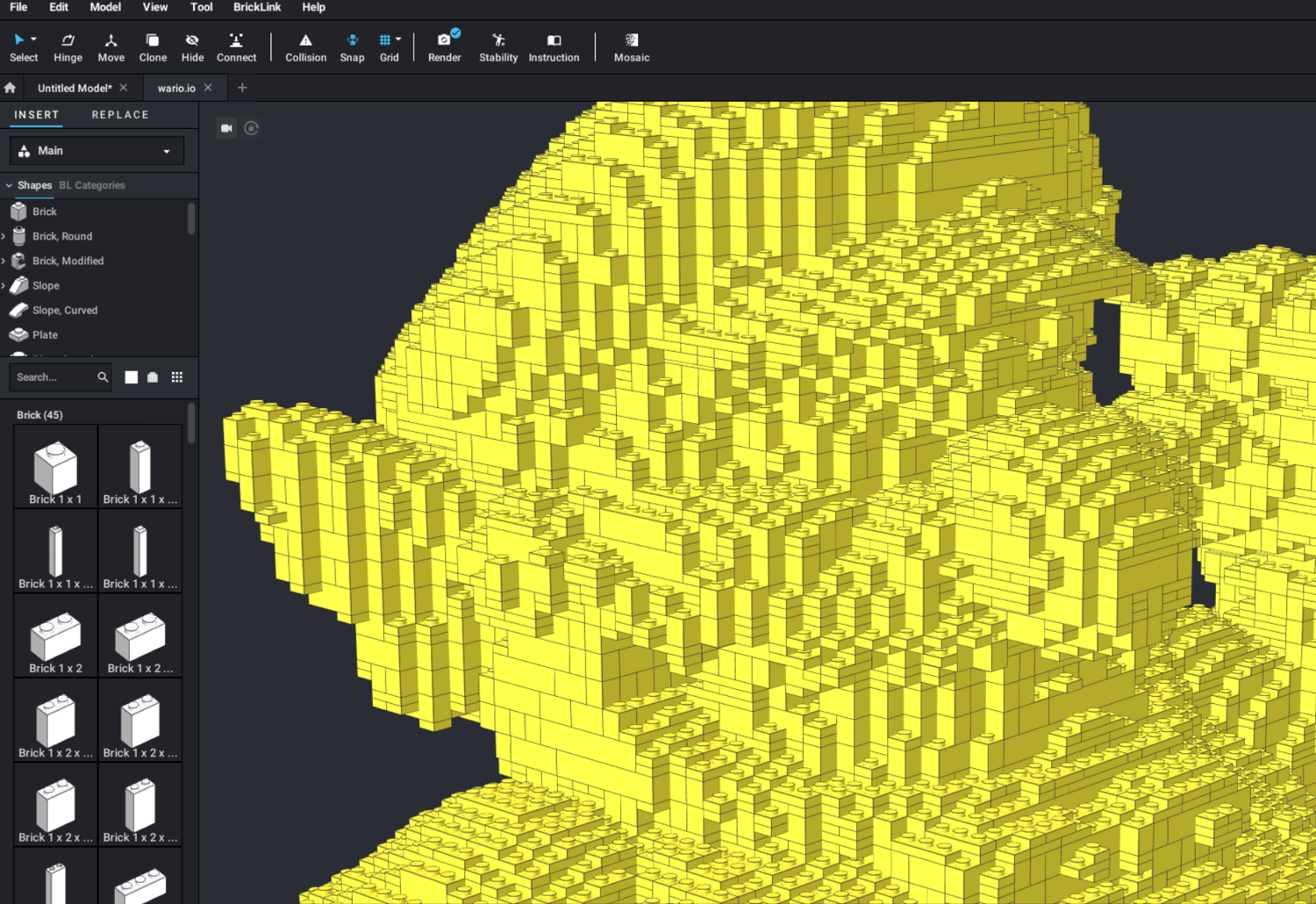Close the wario.io tab

(x=208, y=88)
